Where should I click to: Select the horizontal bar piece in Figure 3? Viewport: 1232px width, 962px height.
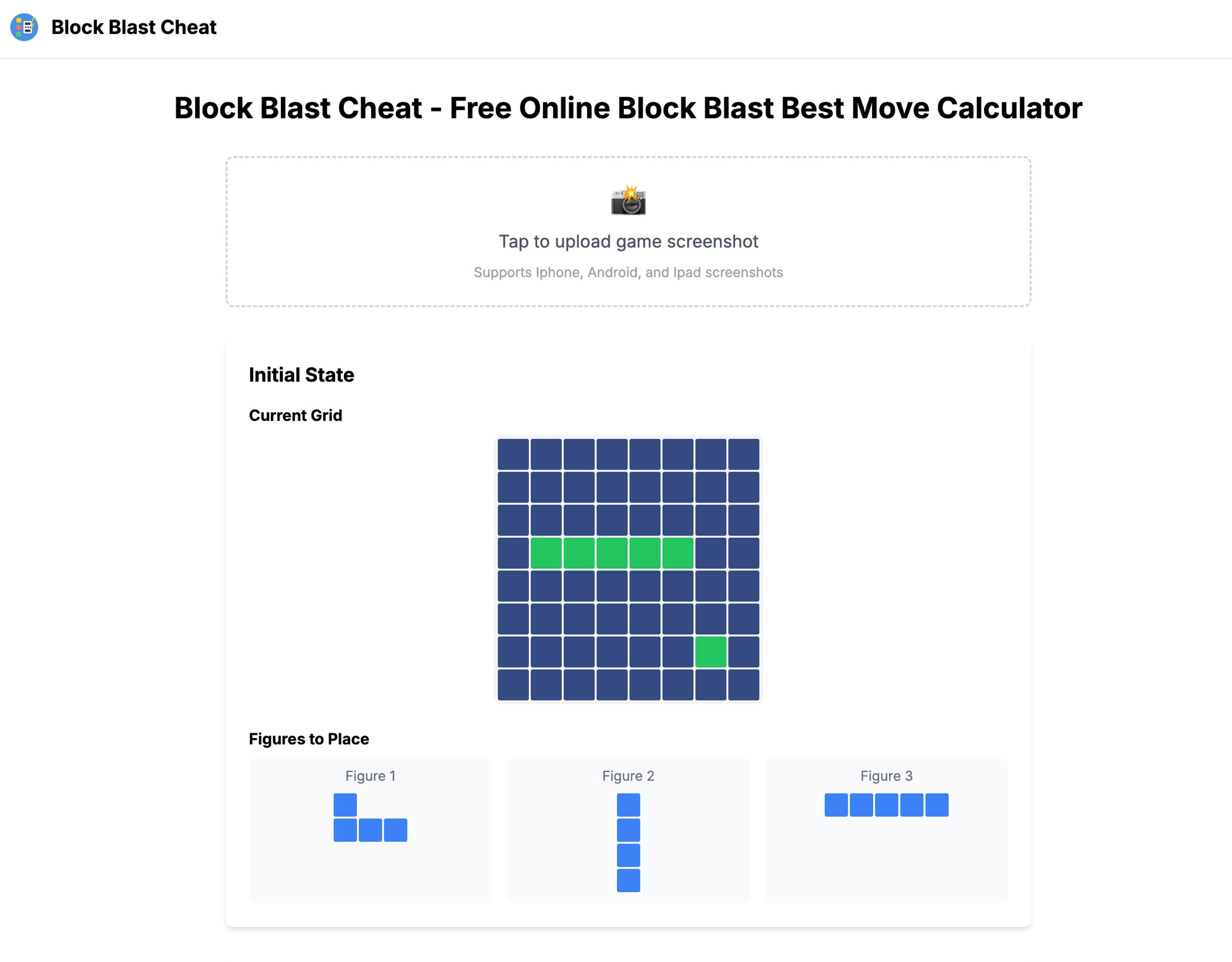(885, 805)
